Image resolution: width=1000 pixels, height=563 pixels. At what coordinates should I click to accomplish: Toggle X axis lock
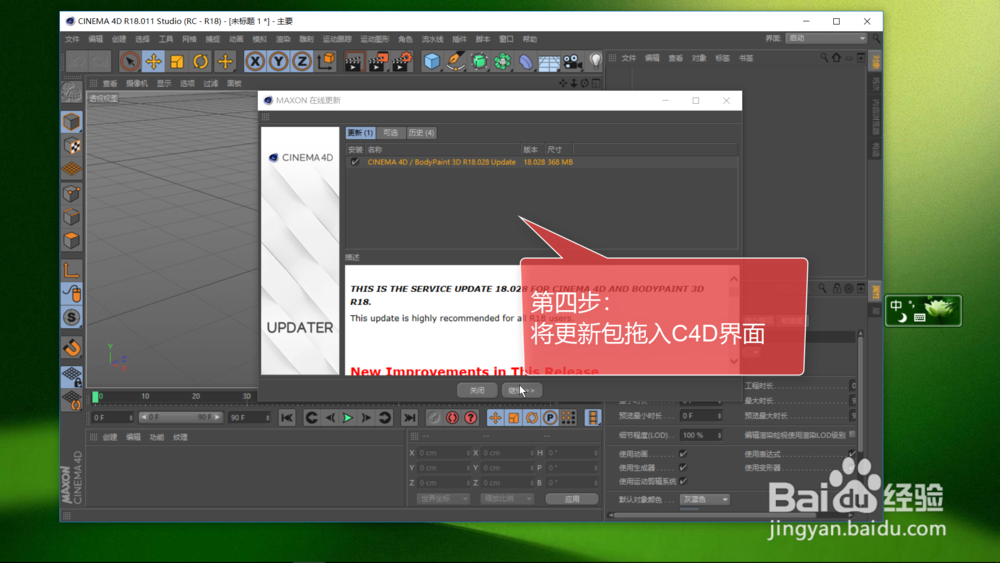point(255,62)
